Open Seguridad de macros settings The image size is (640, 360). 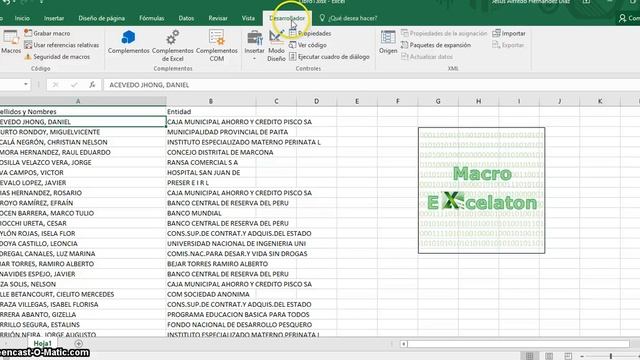click(x=57, y=57)
